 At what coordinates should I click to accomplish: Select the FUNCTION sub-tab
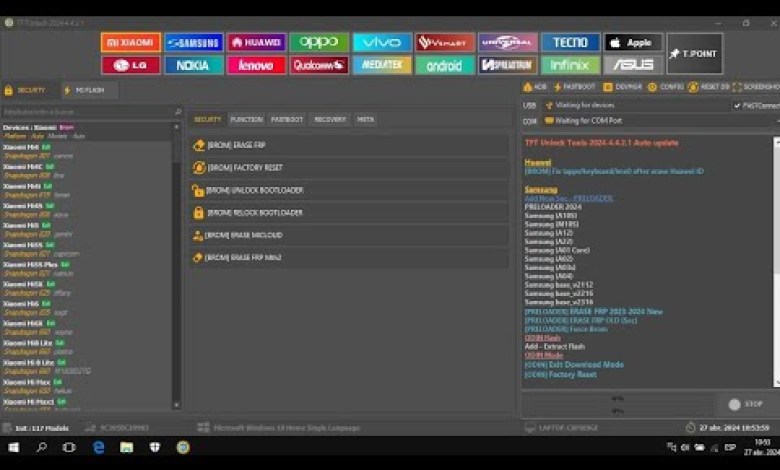(247, 120)
